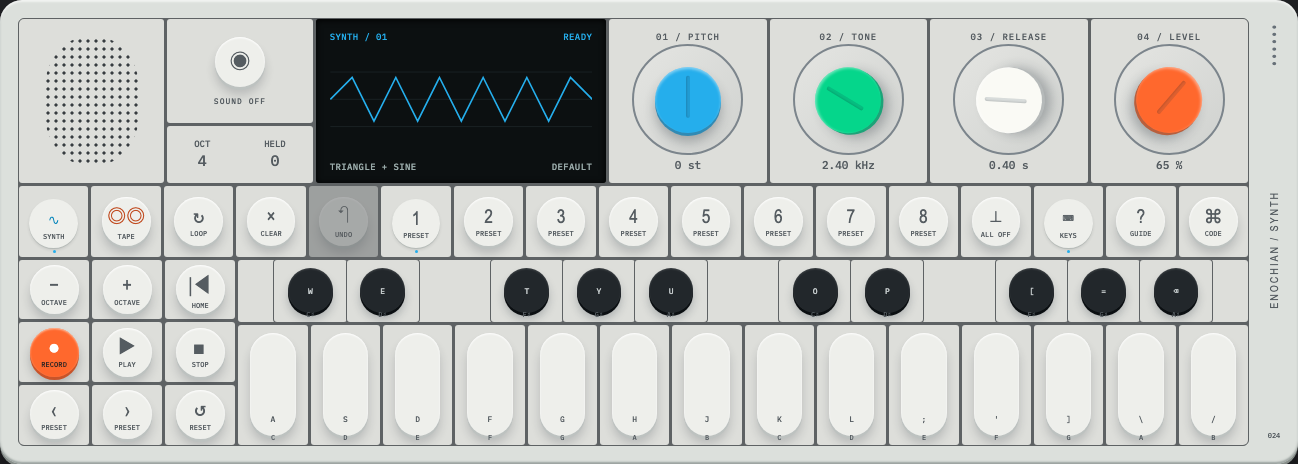Play the white G key
The image size is (1298, 464).
coord(562,384)
